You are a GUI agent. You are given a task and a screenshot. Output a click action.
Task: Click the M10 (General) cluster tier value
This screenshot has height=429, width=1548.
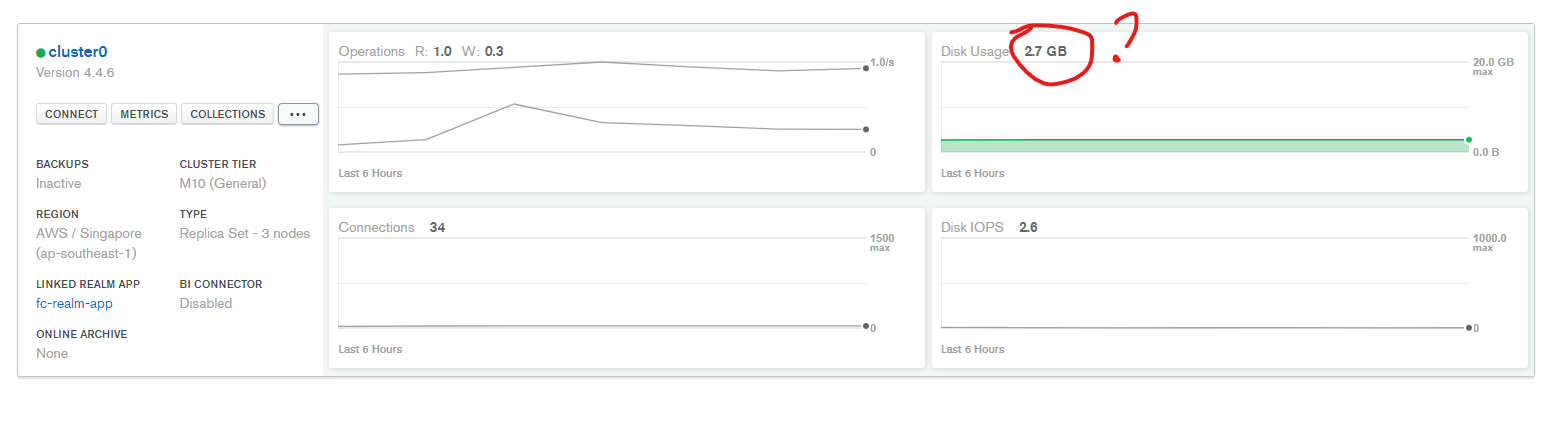222,183
